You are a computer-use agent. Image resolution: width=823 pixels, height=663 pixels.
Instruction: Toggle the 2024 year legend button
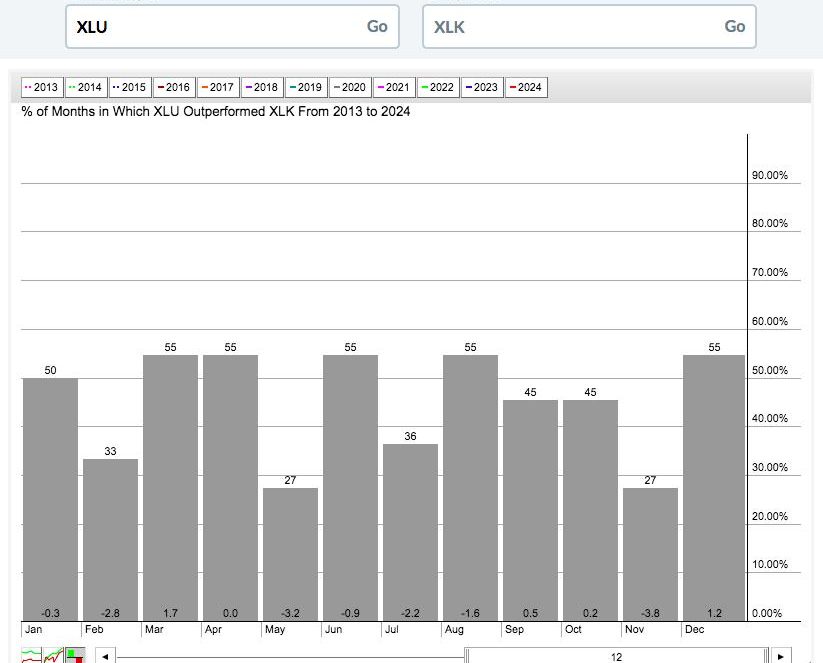click(x=526, y=87)
